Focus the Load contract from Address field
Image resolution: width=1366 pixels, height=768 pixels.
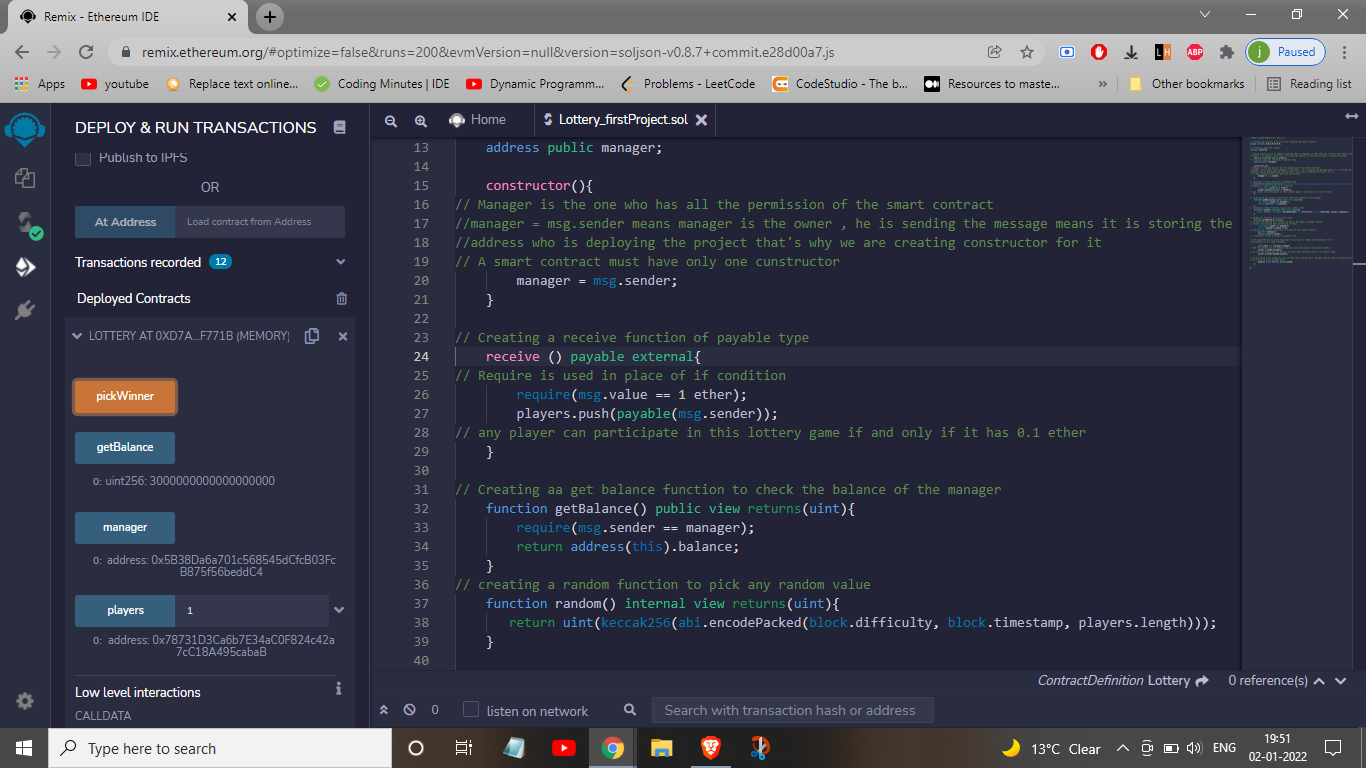(x=260, y=222)
